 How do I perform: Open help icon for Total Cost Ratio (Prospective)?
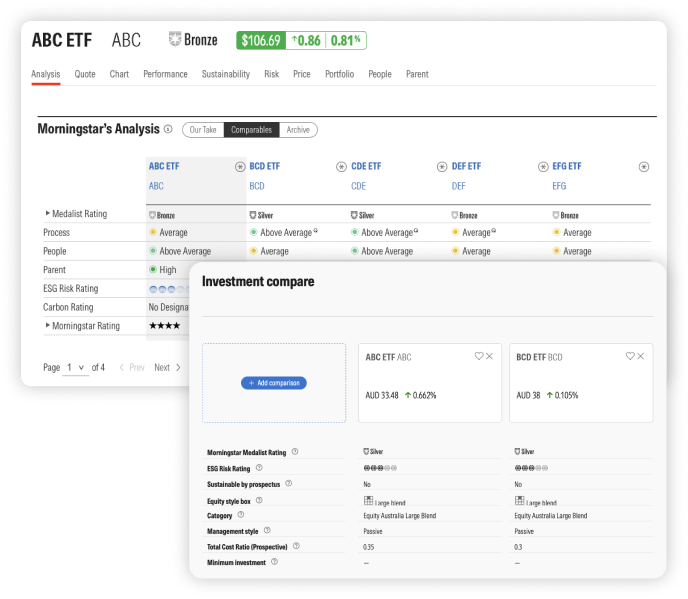click(296, 546)
